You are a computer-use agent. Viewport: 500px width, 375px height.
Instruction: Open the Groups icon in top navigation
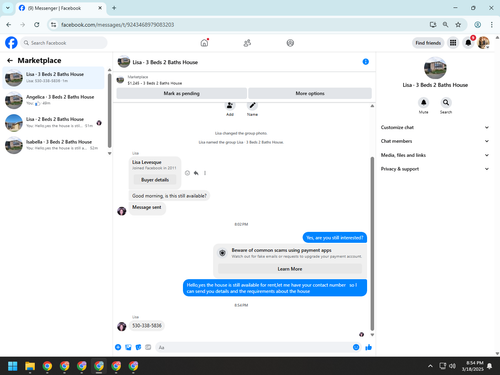pos(290,43)
